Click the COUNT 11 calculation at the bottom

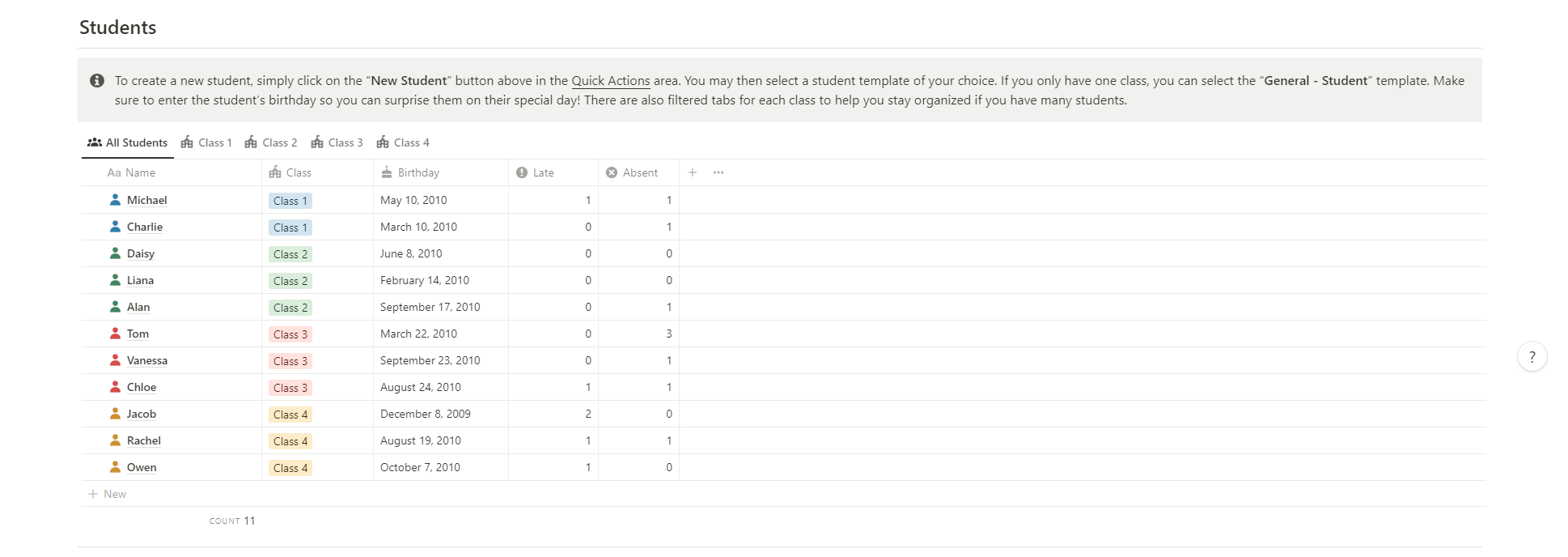(232, 521)
